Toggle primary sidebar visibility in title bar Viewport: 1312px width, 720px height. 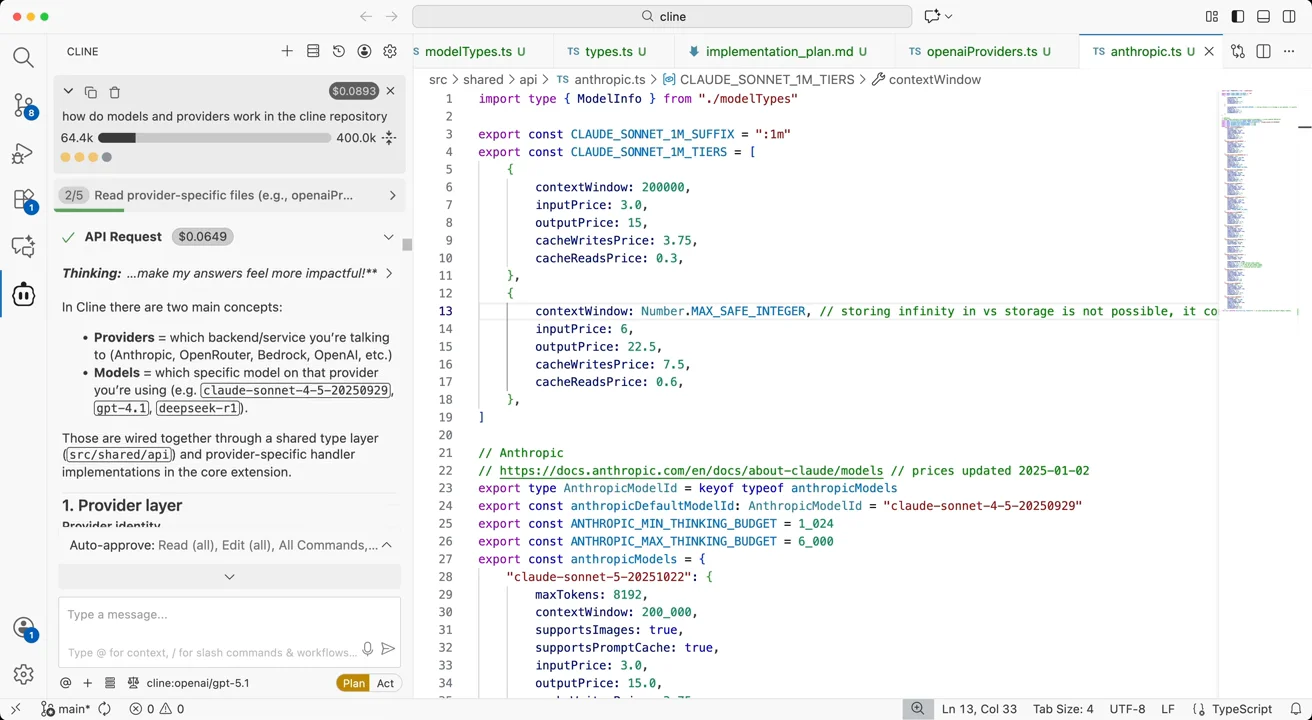click(x=1238, y=16)
